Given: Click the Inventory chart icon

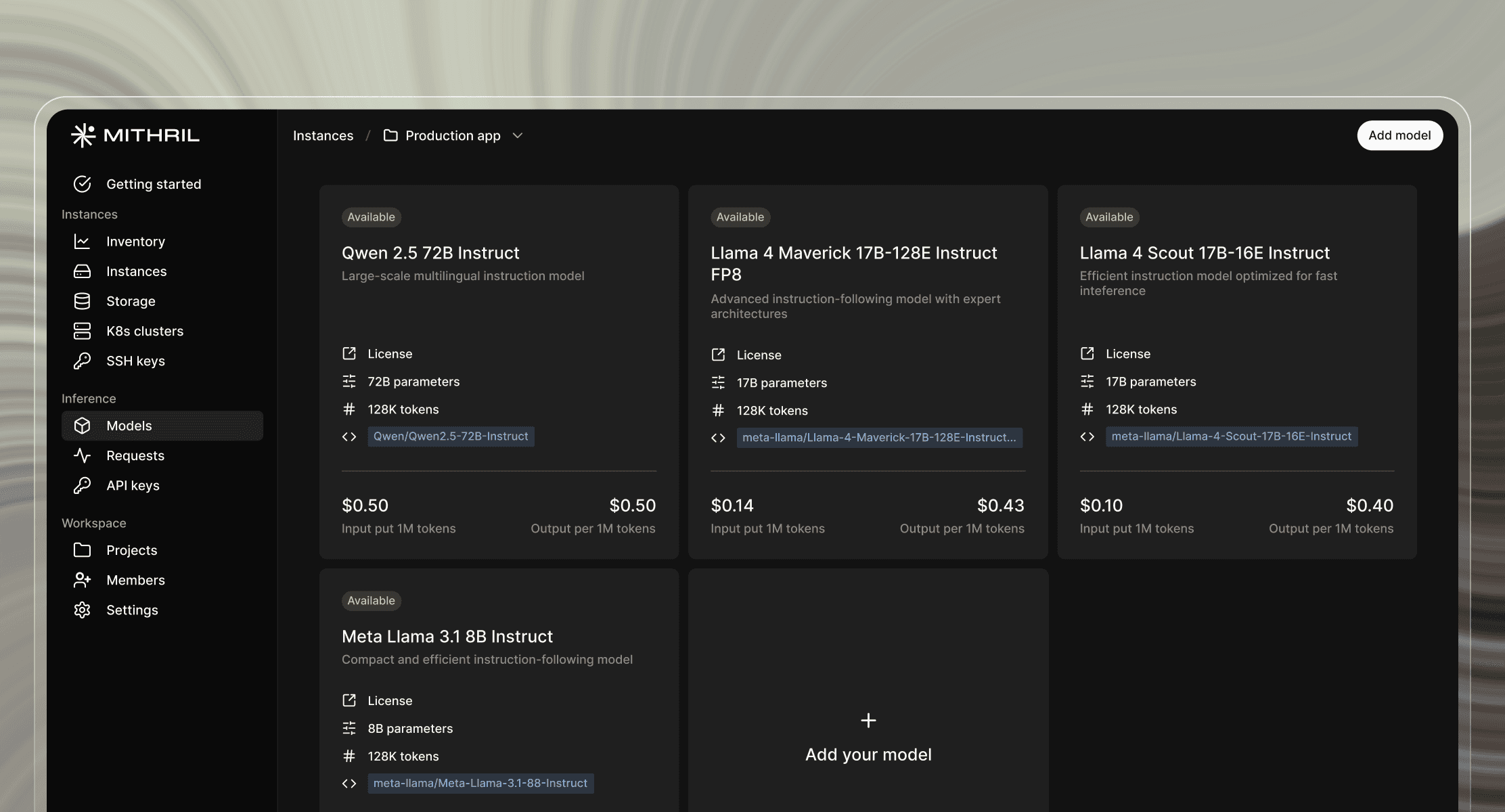Looking at the screenshot, I should [82, 242].
